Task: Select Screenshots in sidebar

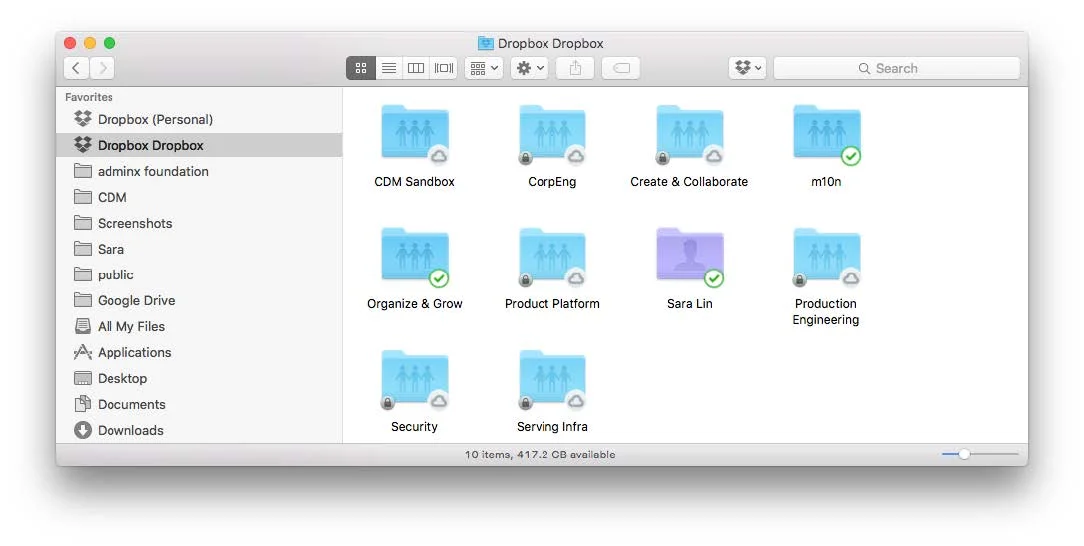Action: (199, 223)
